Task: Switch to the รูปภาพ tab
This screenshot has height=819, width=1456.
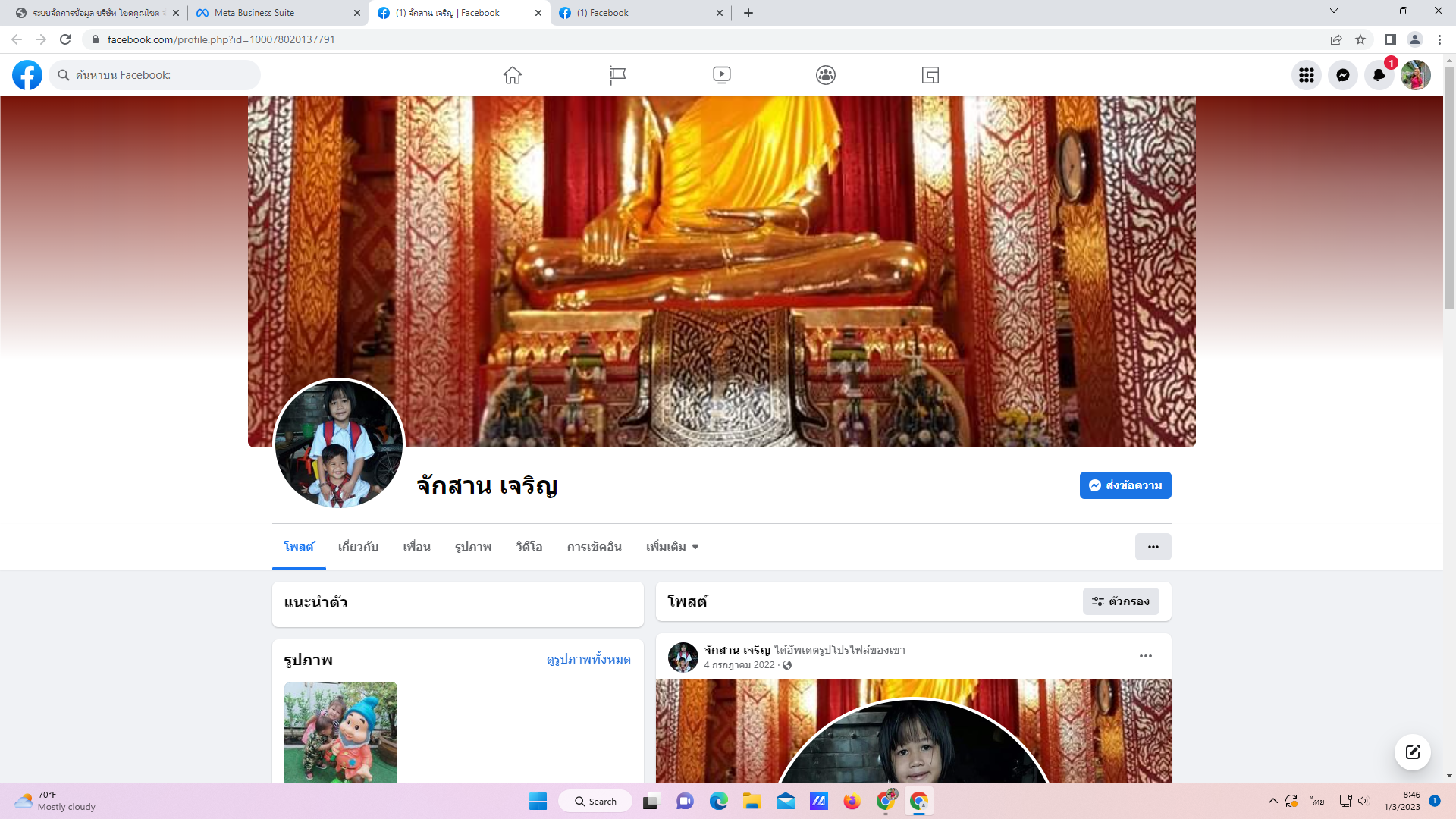Action: tap(473, 547)
